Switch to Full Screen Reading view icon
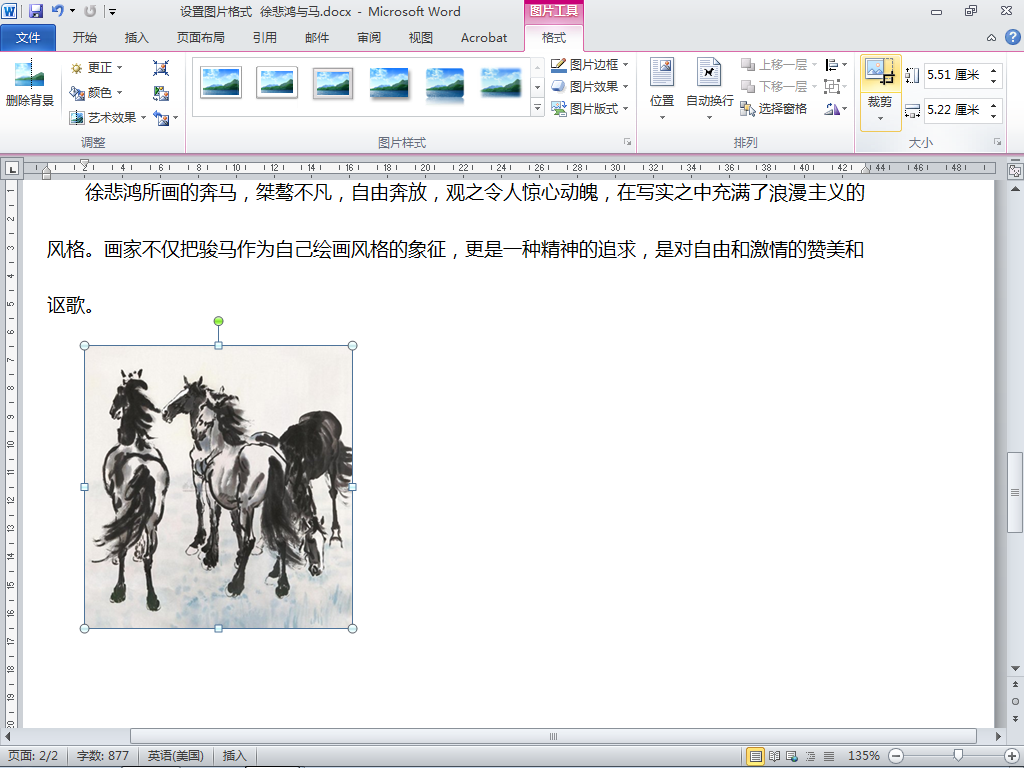The image size is (1024, 768). point(774,756)
